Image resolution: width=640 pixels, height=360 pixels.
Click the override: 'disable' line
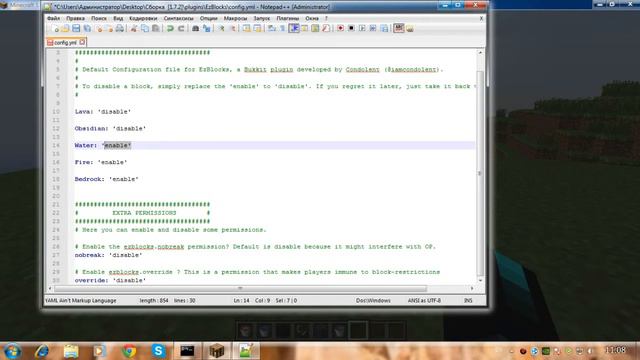pyautogui.click(x=110, y=280)
